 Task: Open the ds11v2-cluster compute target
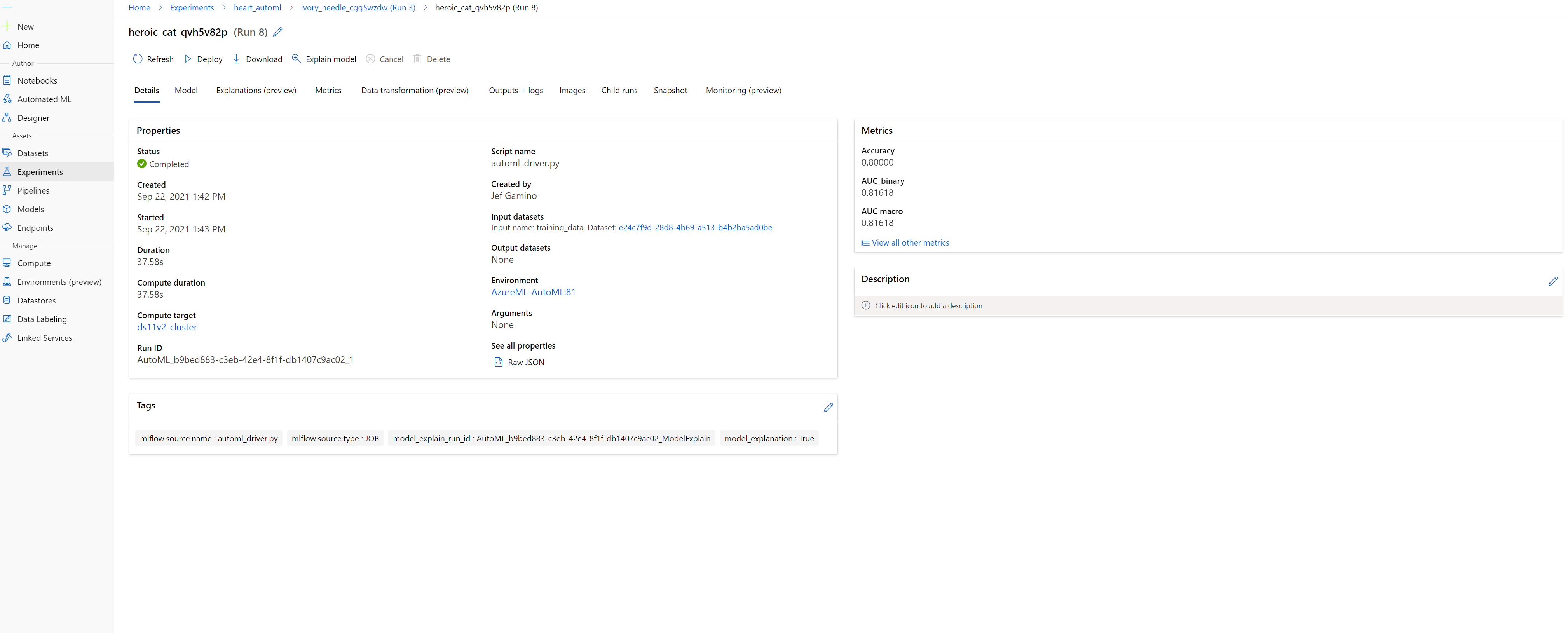[x=167, y=327]
